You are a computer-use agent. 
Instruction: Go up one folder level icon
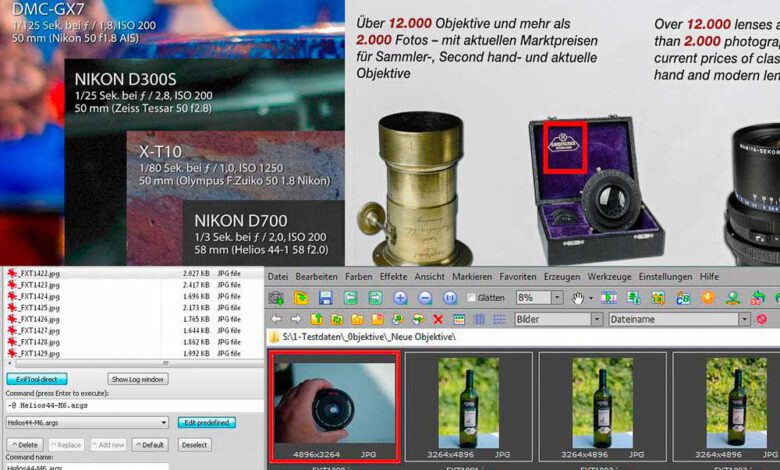pyautogui.click(x=316, y=319)
